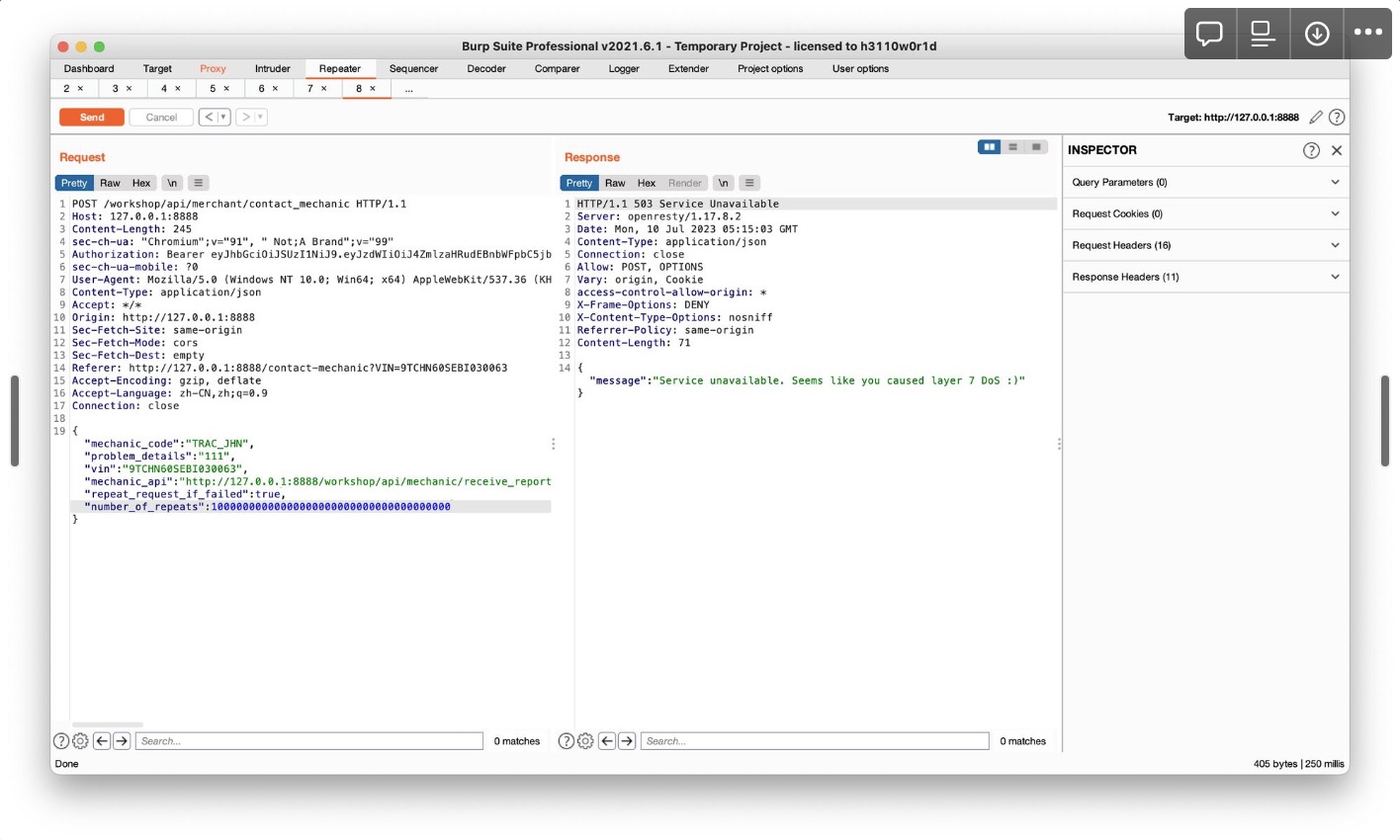Close Repeater tab 2

80,89
